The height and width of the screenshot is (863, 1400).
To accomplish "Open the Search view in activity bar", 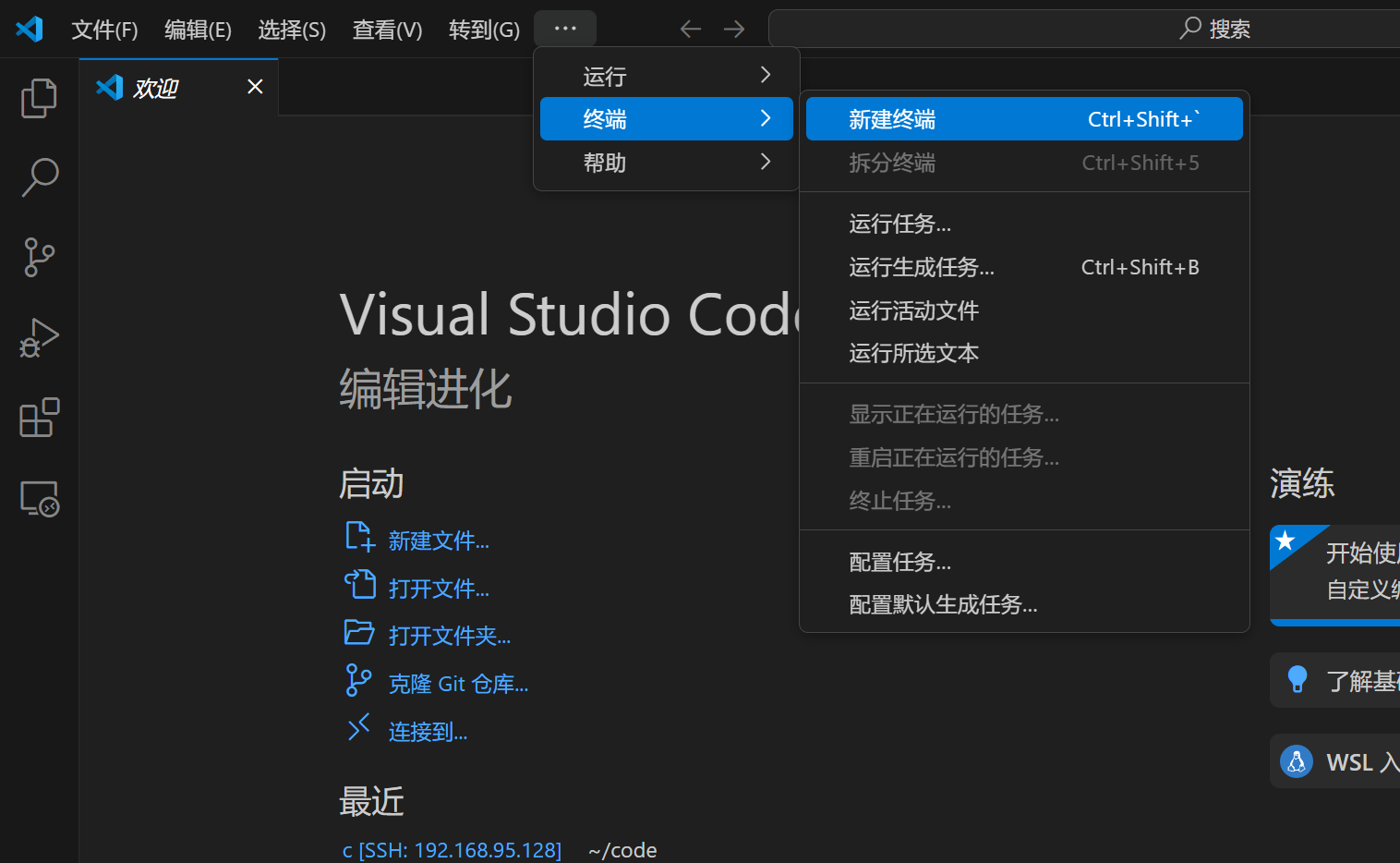I will tap(39, 177).
